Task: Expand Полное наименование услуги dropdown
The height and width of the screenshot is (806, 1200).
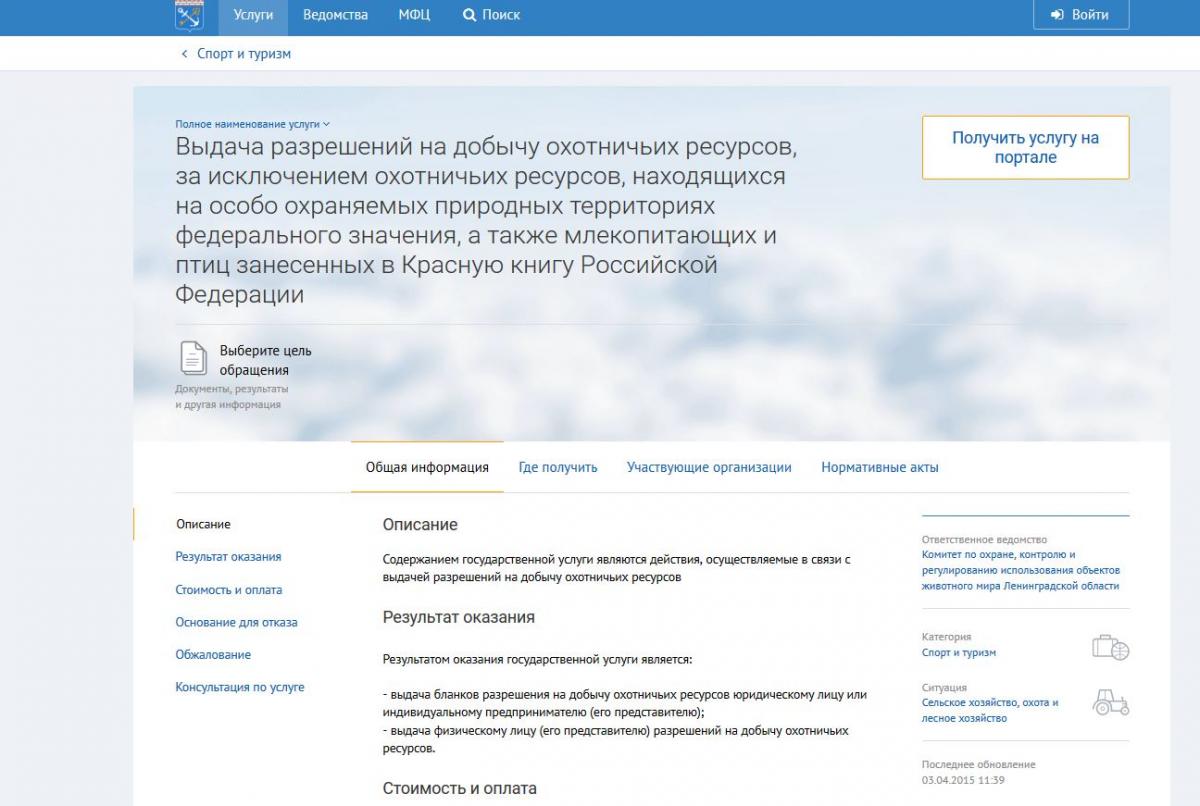Action: tap(252, 124)
